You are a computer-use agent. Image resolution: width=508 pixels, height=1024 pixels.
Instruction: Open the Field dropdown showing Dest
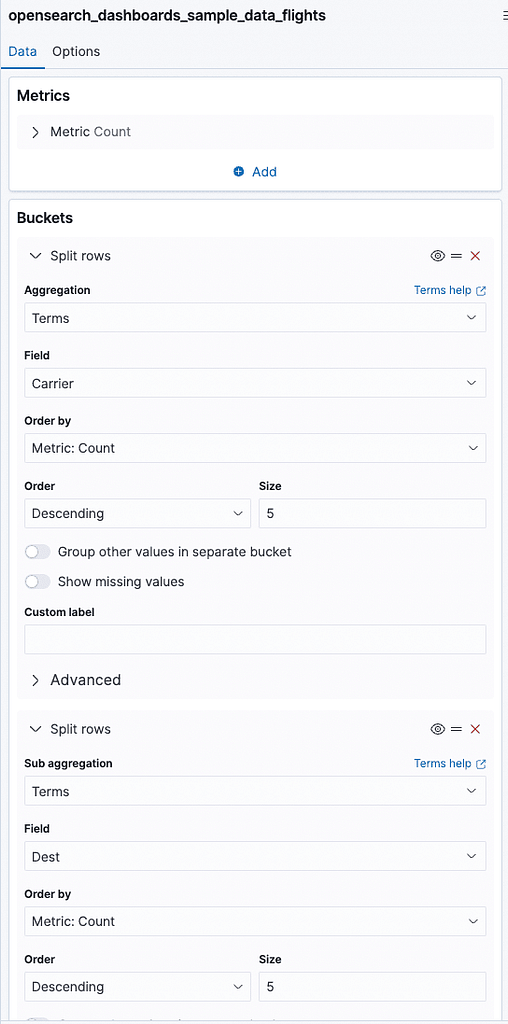(x=255, y=856)
